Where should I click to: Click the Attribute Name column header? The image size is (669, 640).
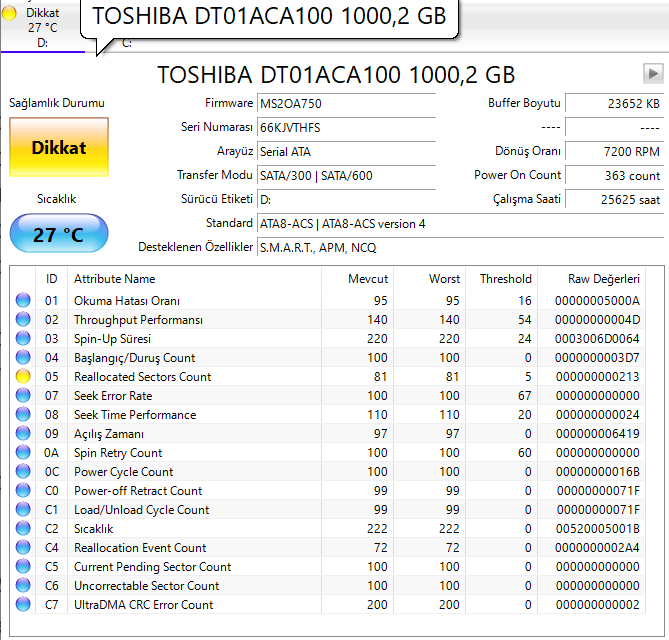pos(195,279)
